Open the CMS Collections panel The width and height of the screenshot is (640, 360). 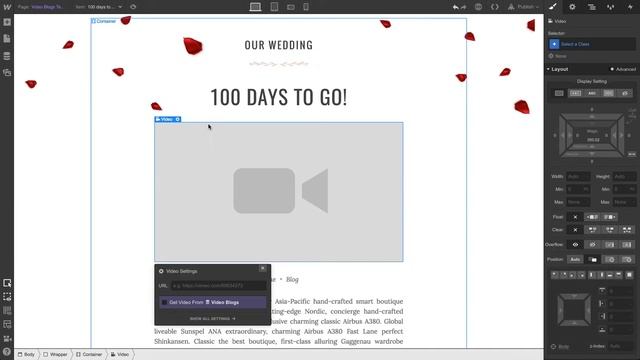coord(7,56)
